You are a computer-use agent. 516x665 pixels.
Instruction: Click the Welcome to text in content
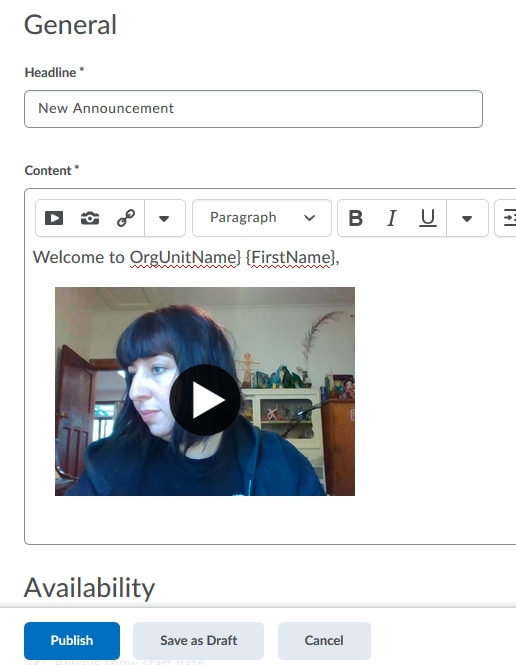[x=78, y=257]
